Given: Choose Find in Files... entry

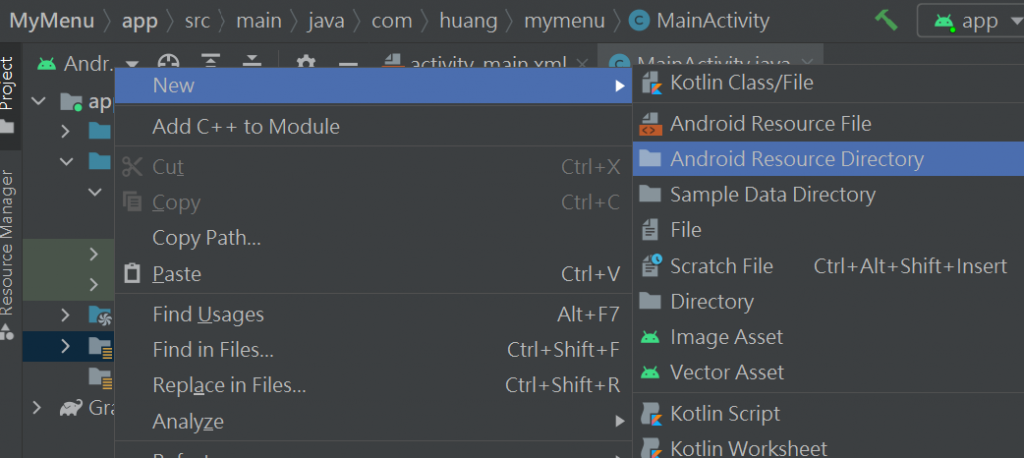Looking at the screenshot, I should pyautogui.click(x=374, y=350).
